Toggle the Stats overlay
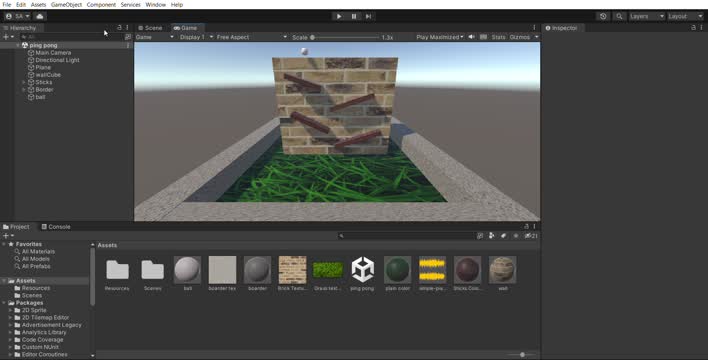Viewport: 708px width, 360px height. pyautogui.click(x=498, y=37)
